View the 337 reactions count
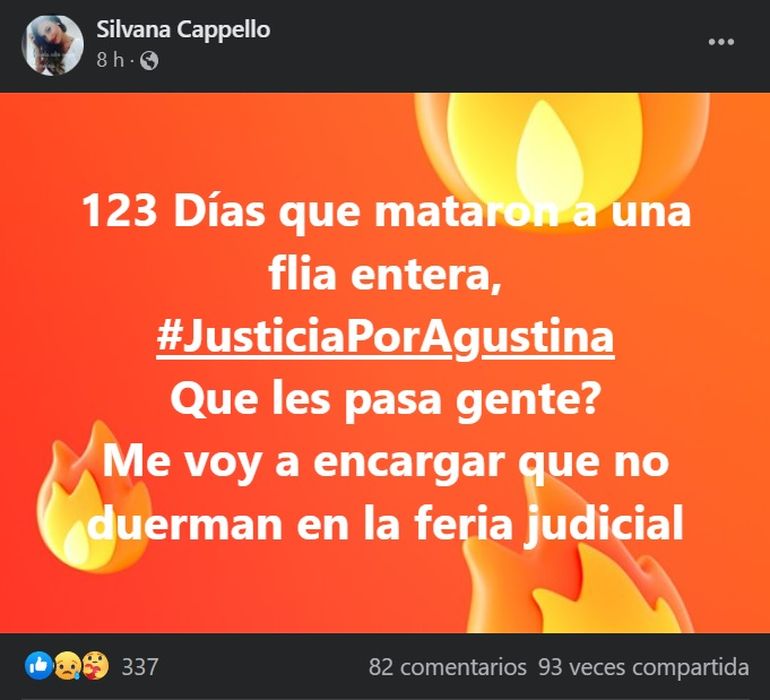This screenshot has width=770, height=700. click(140, 667)
